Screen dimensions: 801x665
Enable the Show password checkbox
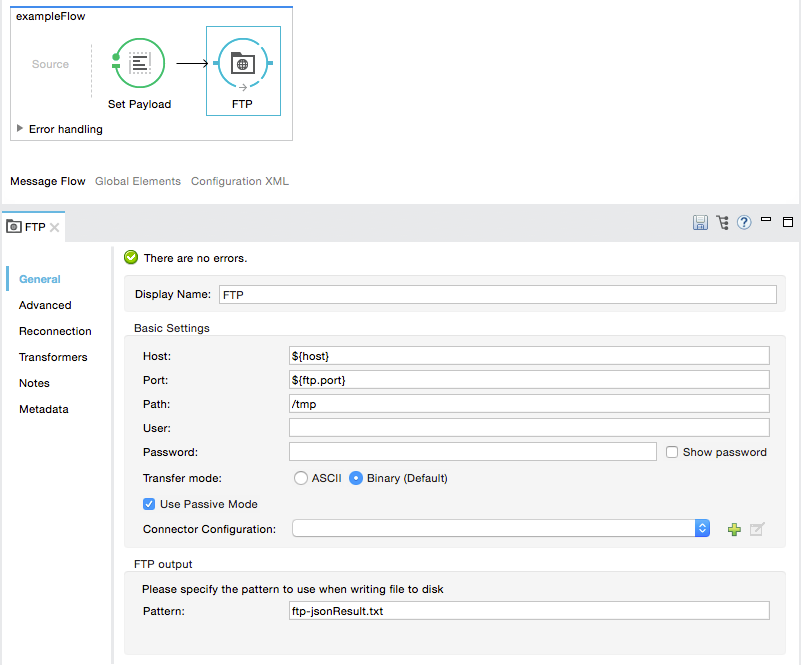coord(672,452)
